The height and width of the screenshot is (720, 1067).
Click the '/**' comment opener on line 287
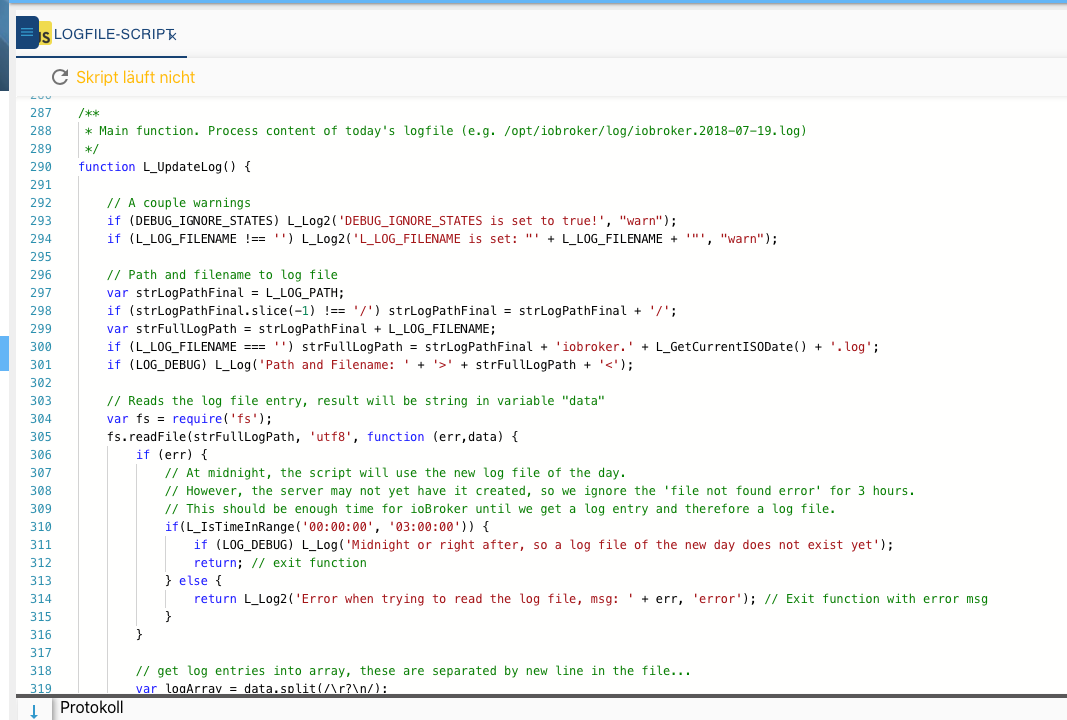tap(89, 113)
